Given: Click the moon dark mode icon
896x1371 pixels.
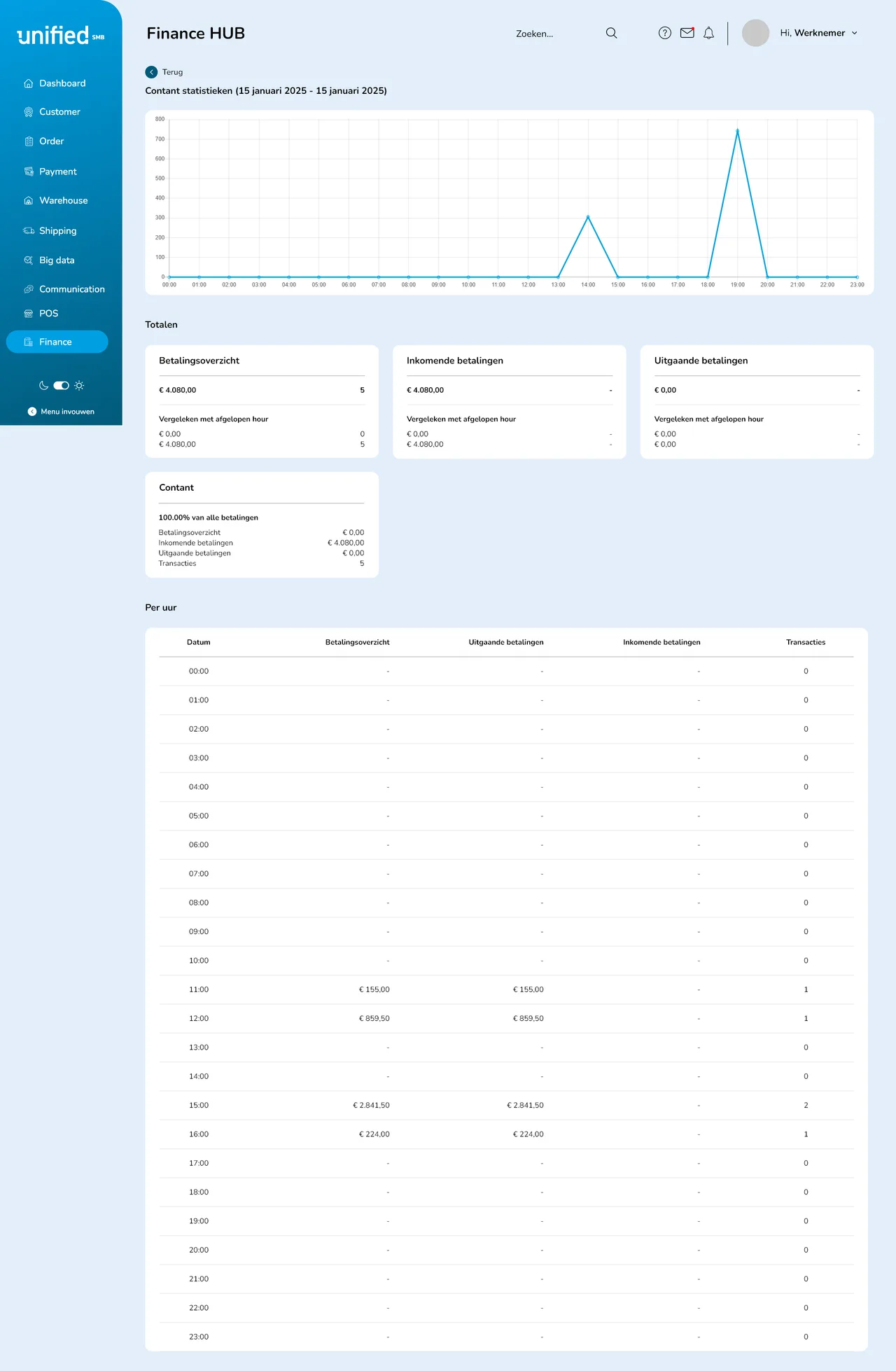Looking at the screenshot, I should click(x=43, y=386).
